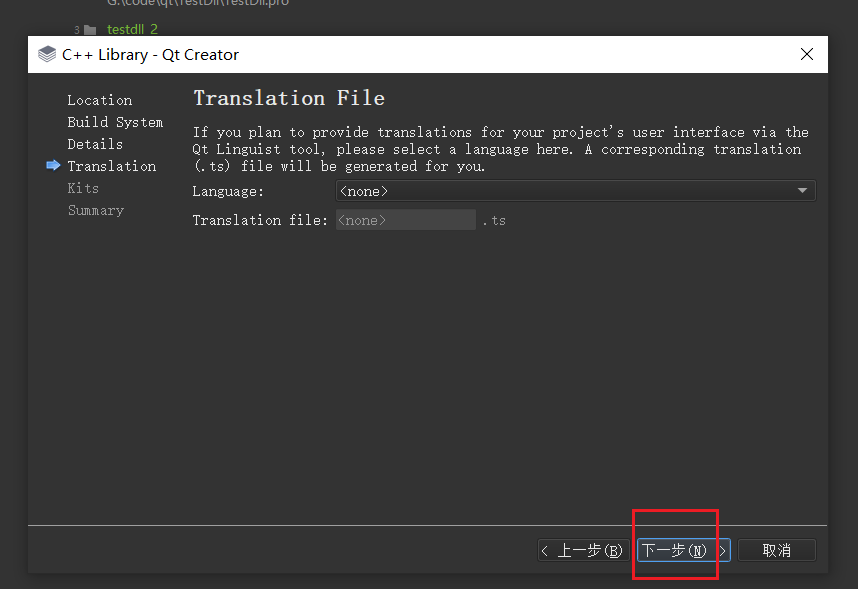Click the Language dropdown arrow

pos(802,191)
